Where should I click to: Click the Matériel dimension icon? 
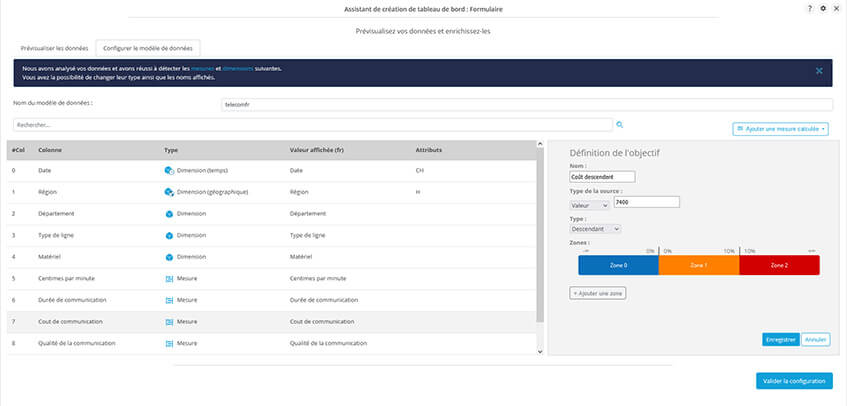tap(169, 256)
